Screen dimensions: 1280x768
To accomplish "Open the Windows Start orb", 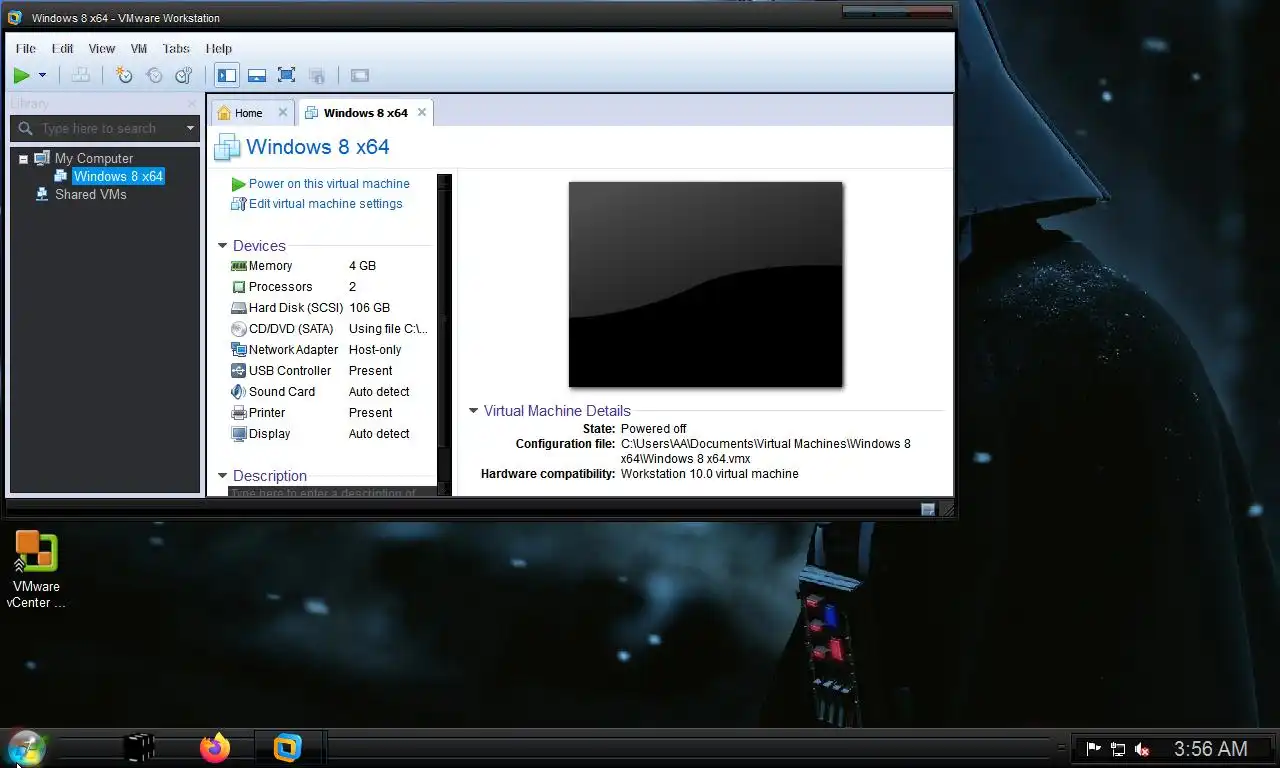I will 25,748.
